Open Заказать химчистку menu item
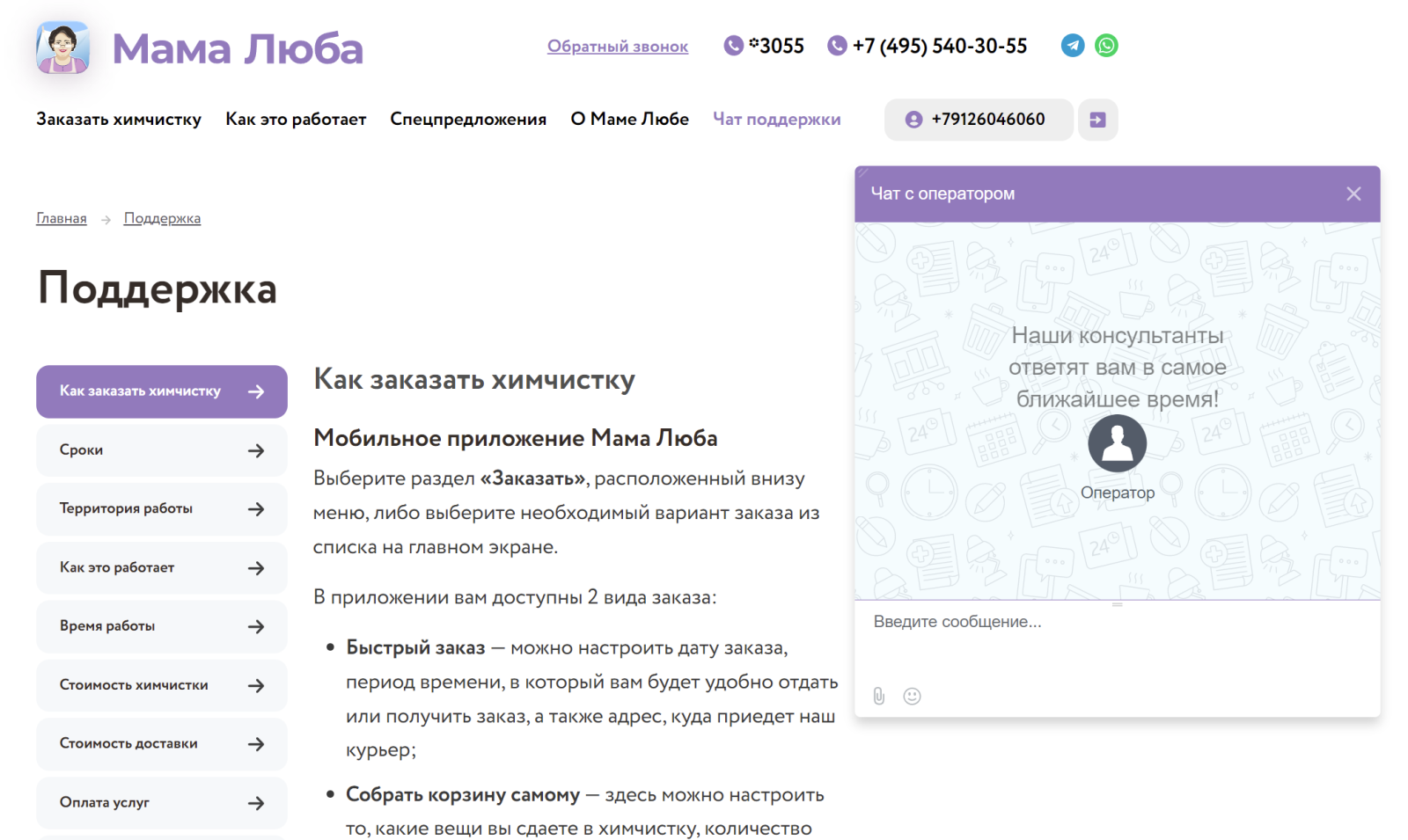 click(x=119, y=119)
